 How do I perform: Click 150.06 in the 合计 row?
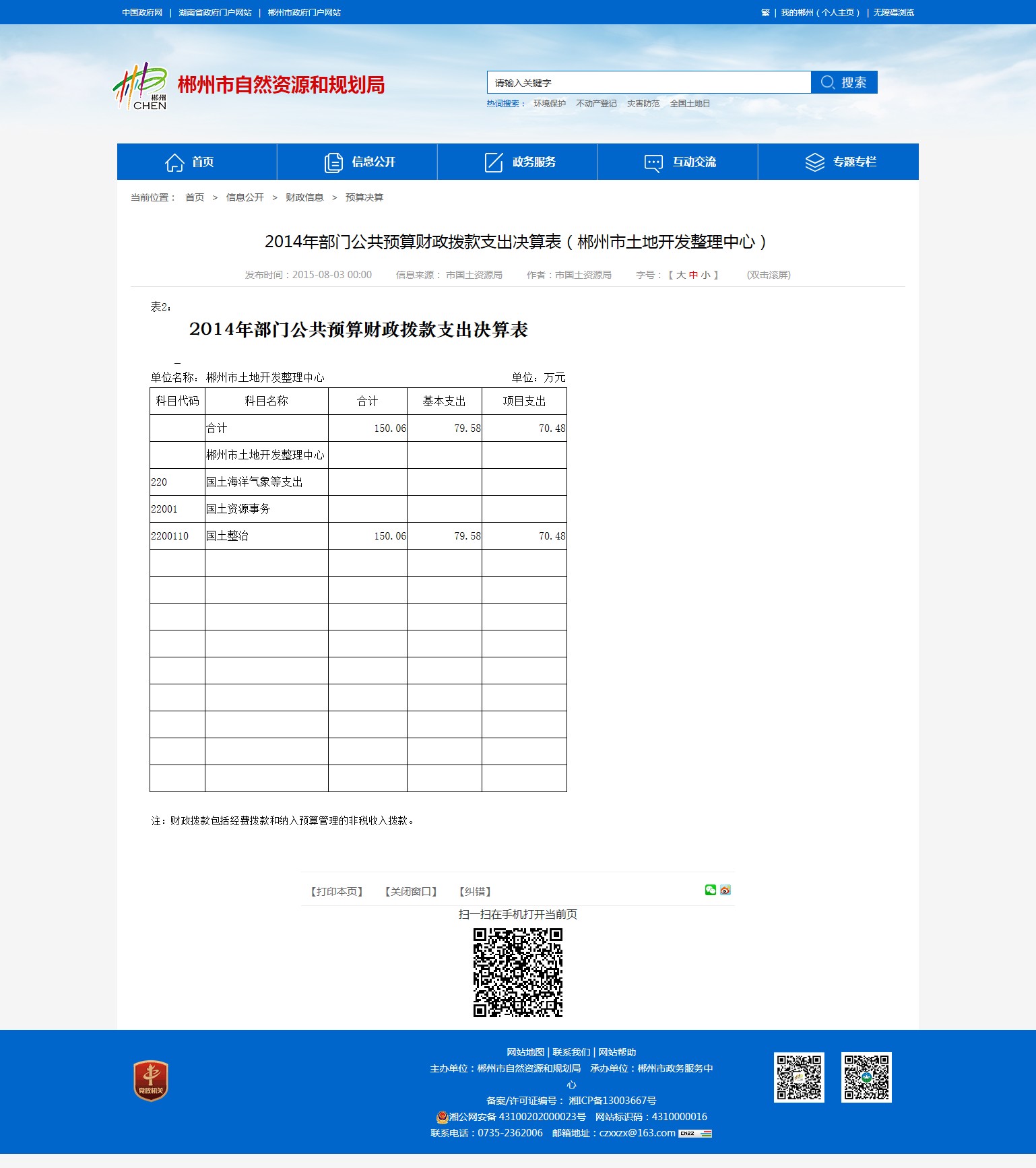coord(390,428)
